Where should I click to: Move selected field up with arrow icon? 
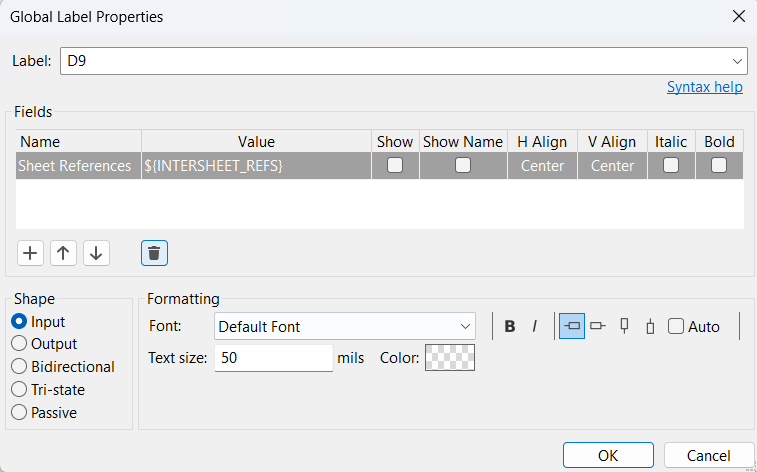(63, 253)
